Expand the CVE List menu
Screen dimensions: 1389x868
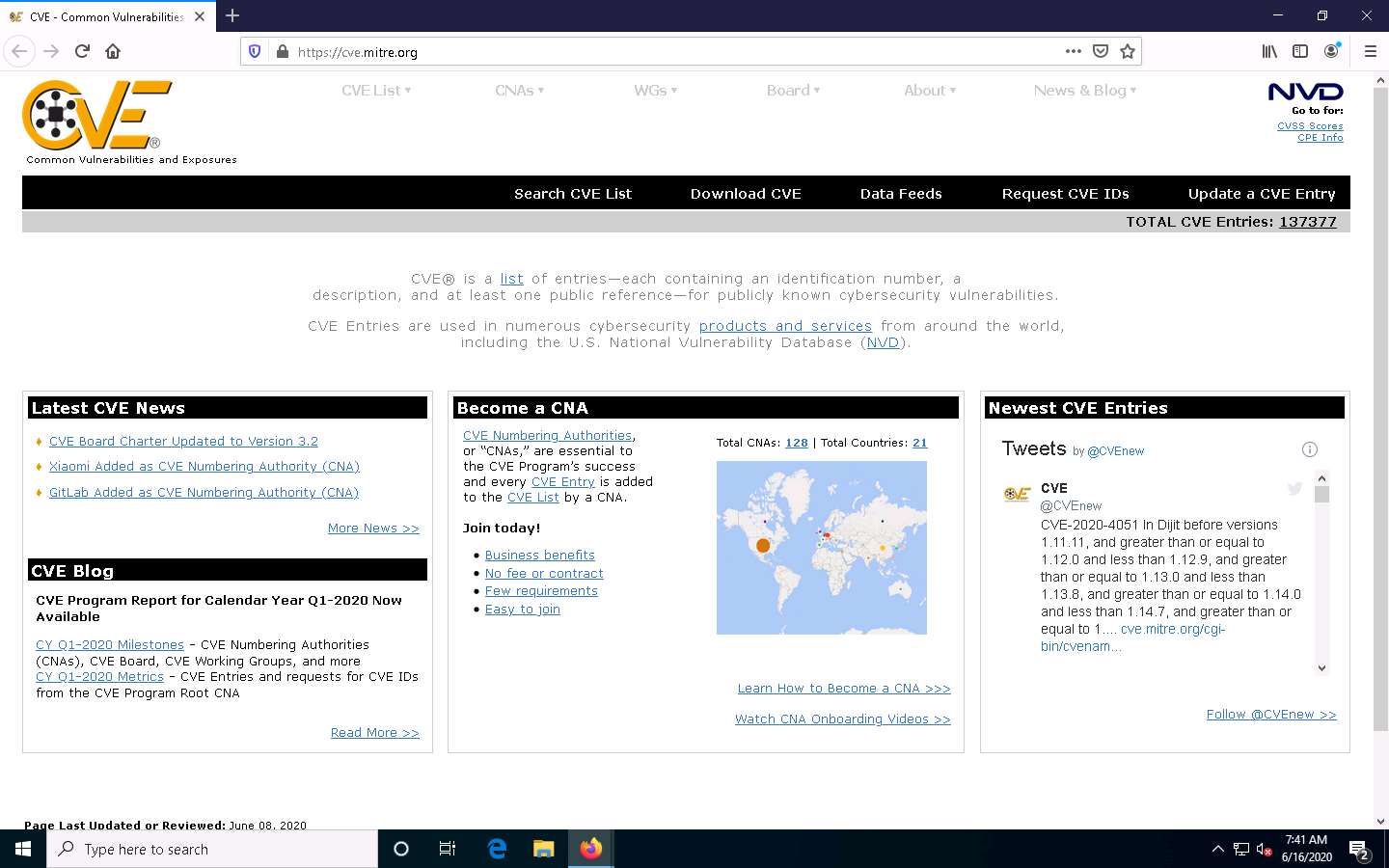[x=376, y=90]
